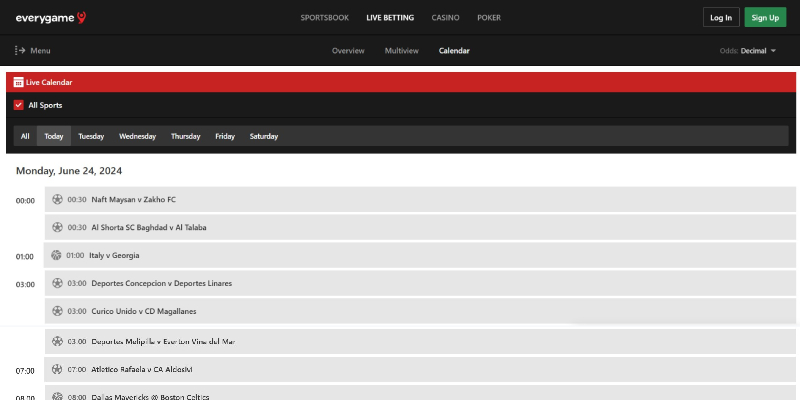The image size is (800, 400).
Task: Open the POKER section
Action: pyautogui.click(x=489, y=18)
